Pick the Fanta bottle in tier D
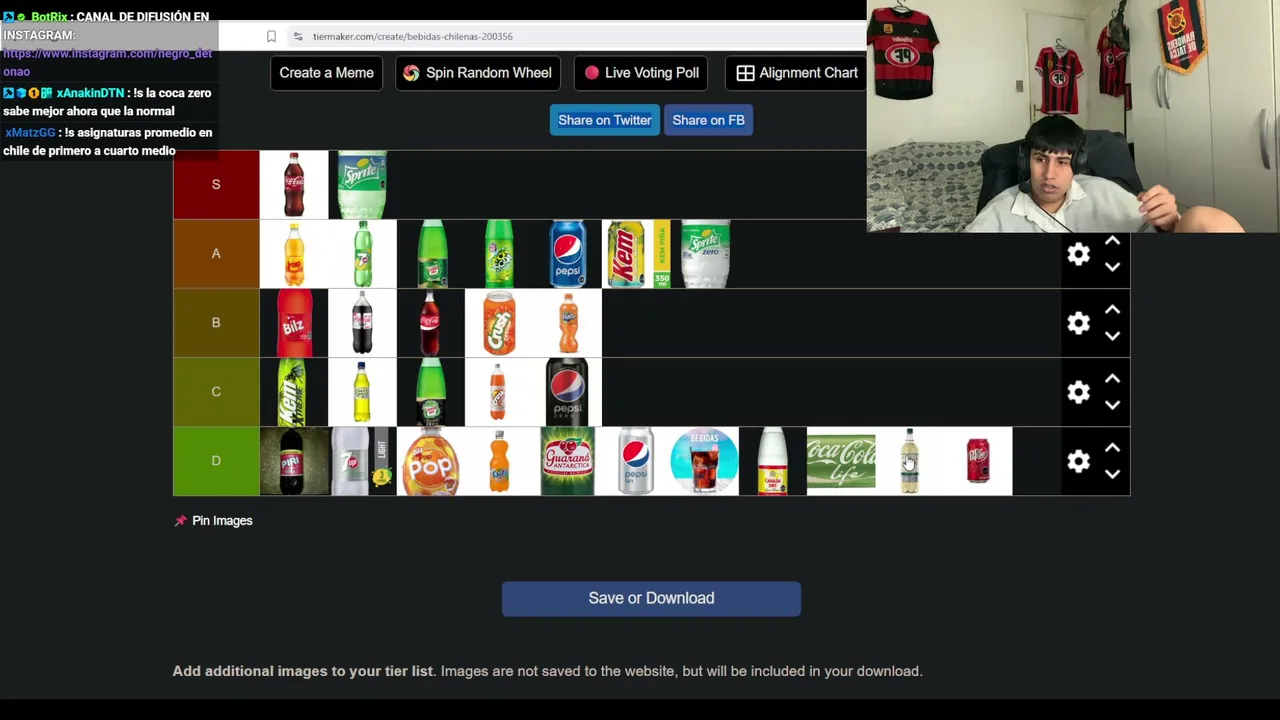 (499, 461)
